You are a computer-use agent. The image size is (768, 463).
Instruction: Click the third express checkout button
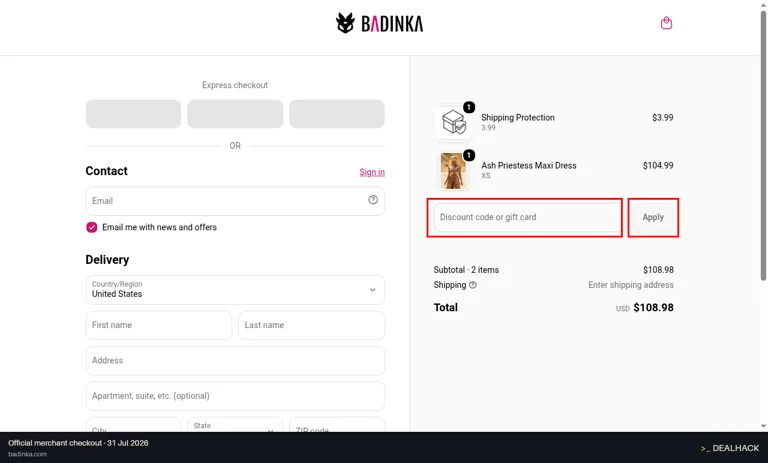(x=337, y=114)
